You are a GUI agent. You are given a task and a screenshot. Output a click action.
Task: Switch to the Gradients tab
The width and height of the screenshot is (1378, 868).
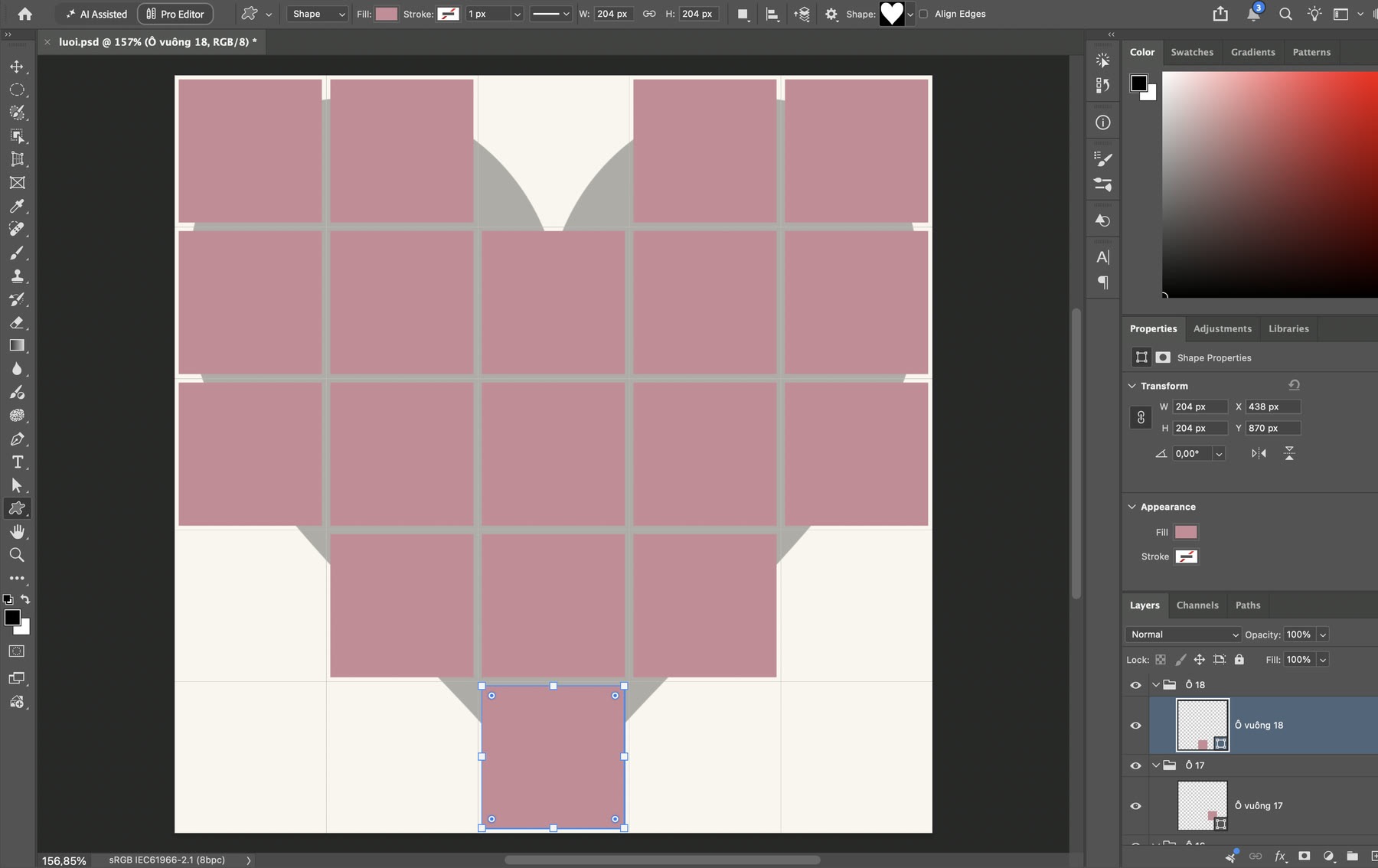coord(1252,52)
